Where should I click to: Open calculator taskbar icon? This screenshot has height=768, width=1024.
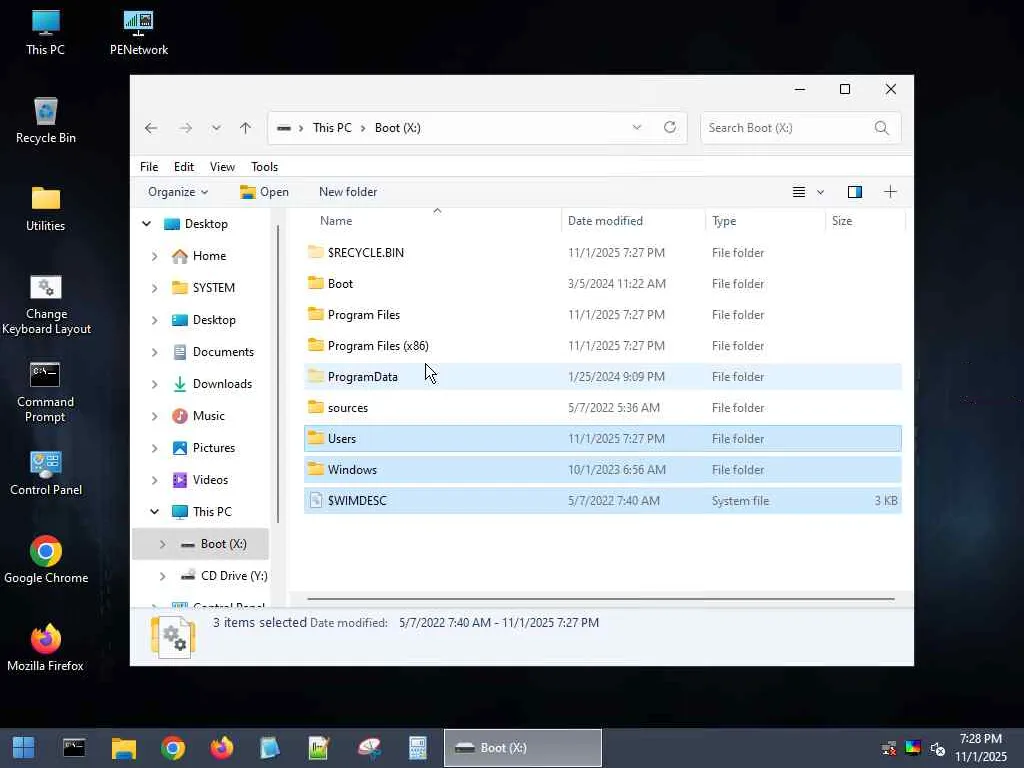(x=418, y=748)
